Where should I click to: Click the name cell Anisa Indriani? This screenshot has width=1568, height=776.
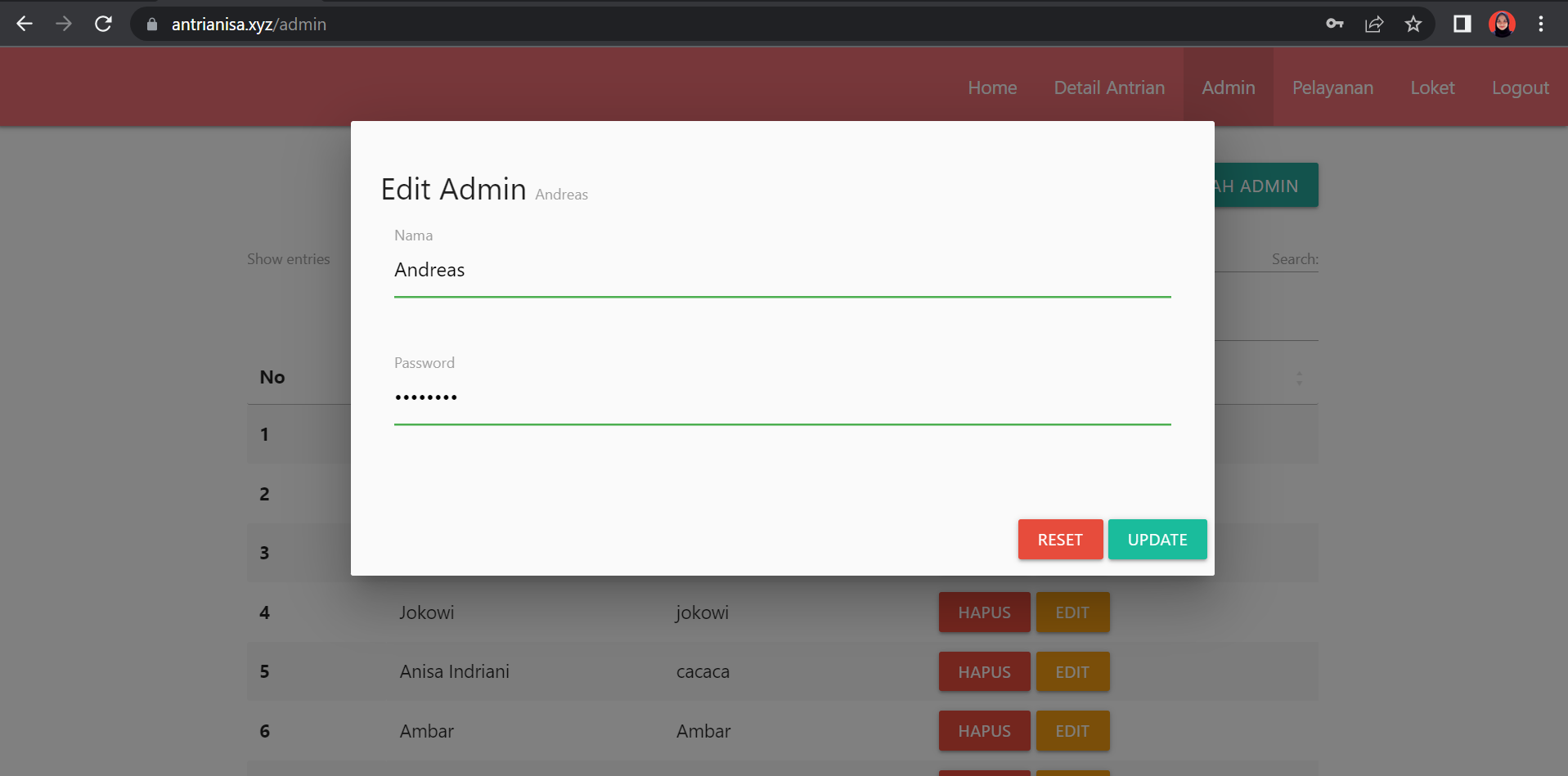click(455, 671)
